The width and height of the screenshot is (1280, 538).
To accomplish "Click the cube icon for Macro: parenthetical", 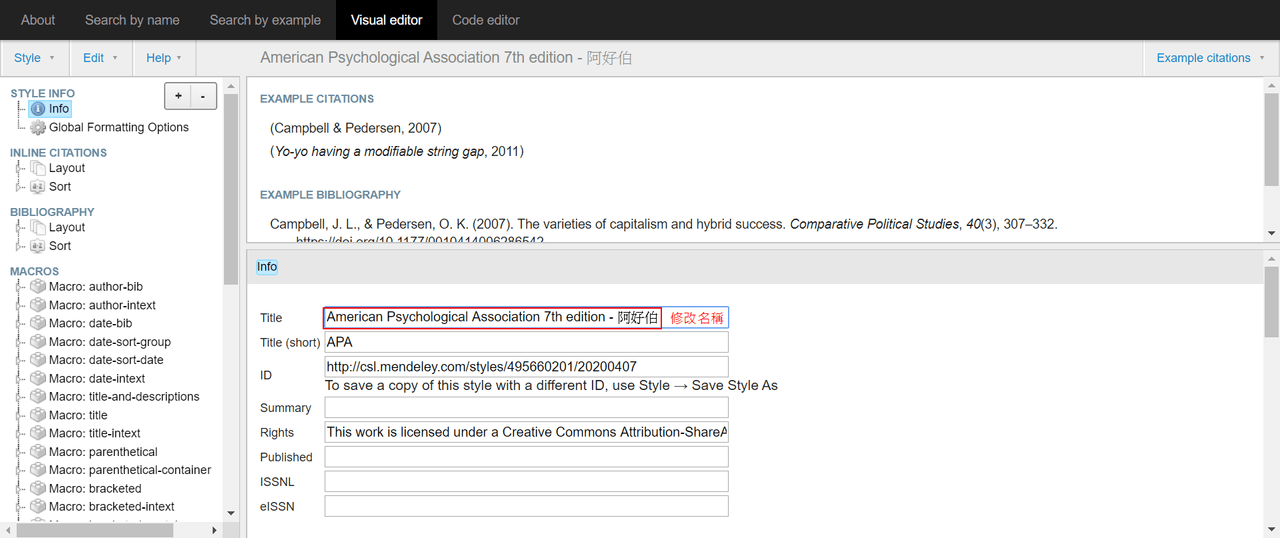I will click(38, 452).
